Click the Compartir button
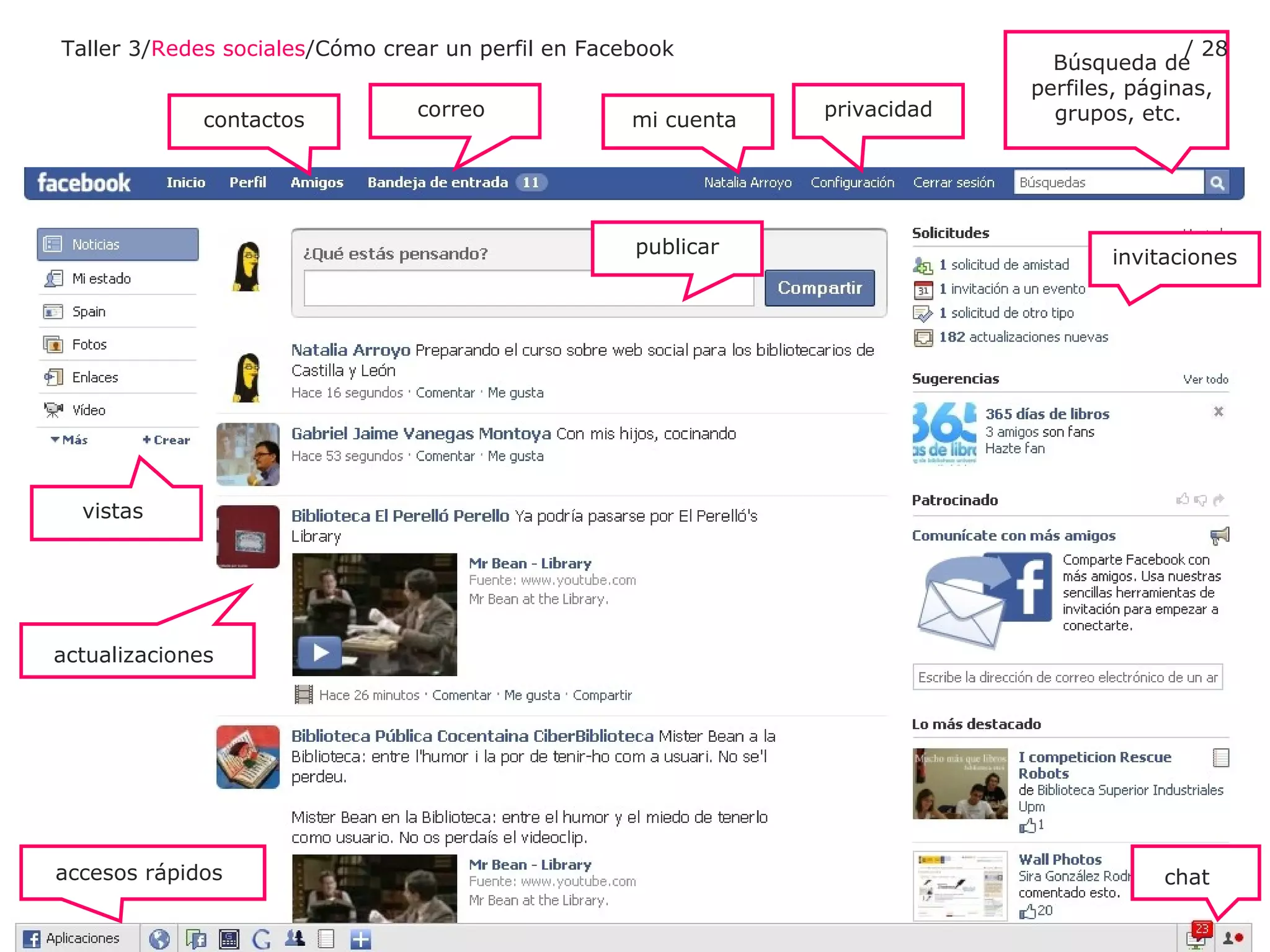The width and height of the screenshot is (1270, 952). click(820, 288)
